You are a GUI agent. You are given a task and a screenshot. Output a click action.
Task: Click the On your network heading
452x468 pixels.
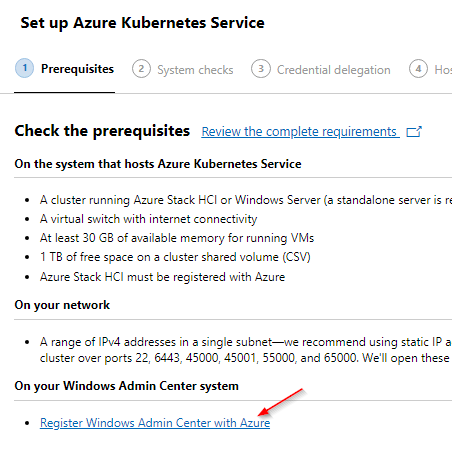62,305
